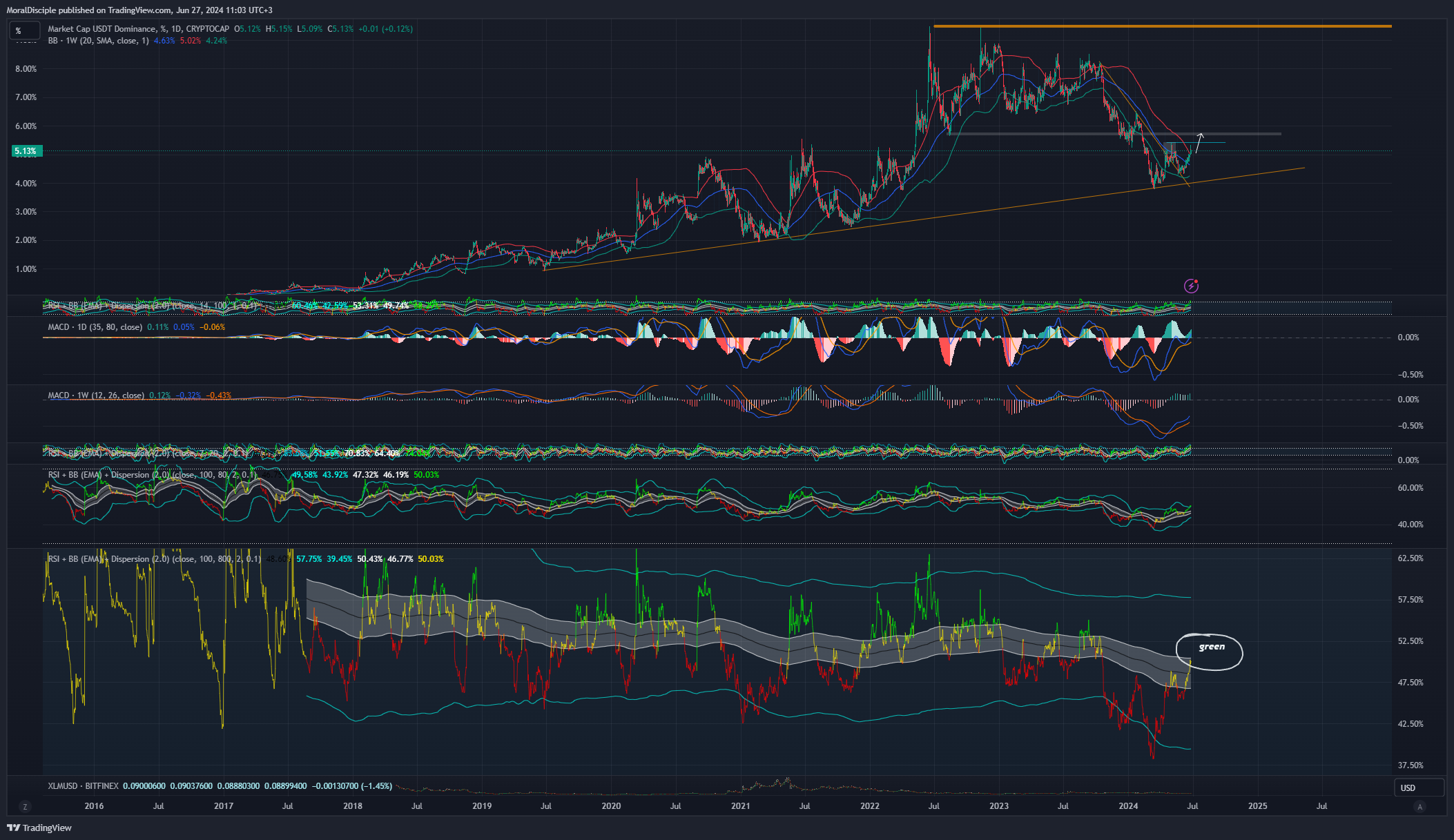Click the 2020 time axis label
Viewport: 1454px width, 840px height.
click(x=611, y=806)
